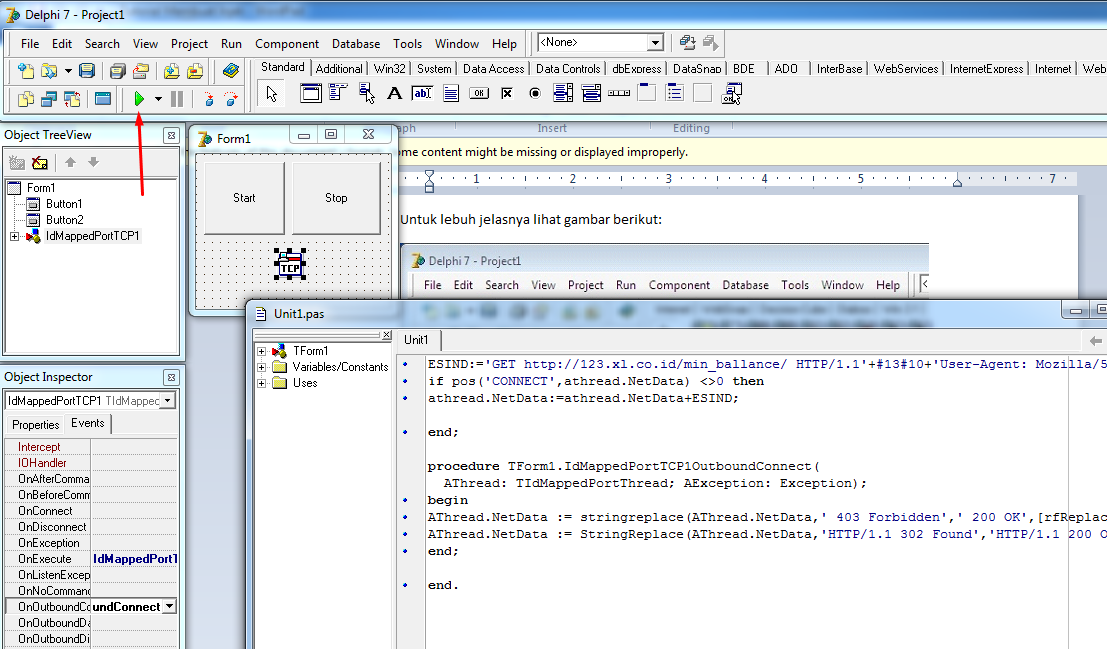This screenshot has height=649, width=1107.
Task: Click the Start button on Form1
Action: pyautogui.click(x=244, y=198)
